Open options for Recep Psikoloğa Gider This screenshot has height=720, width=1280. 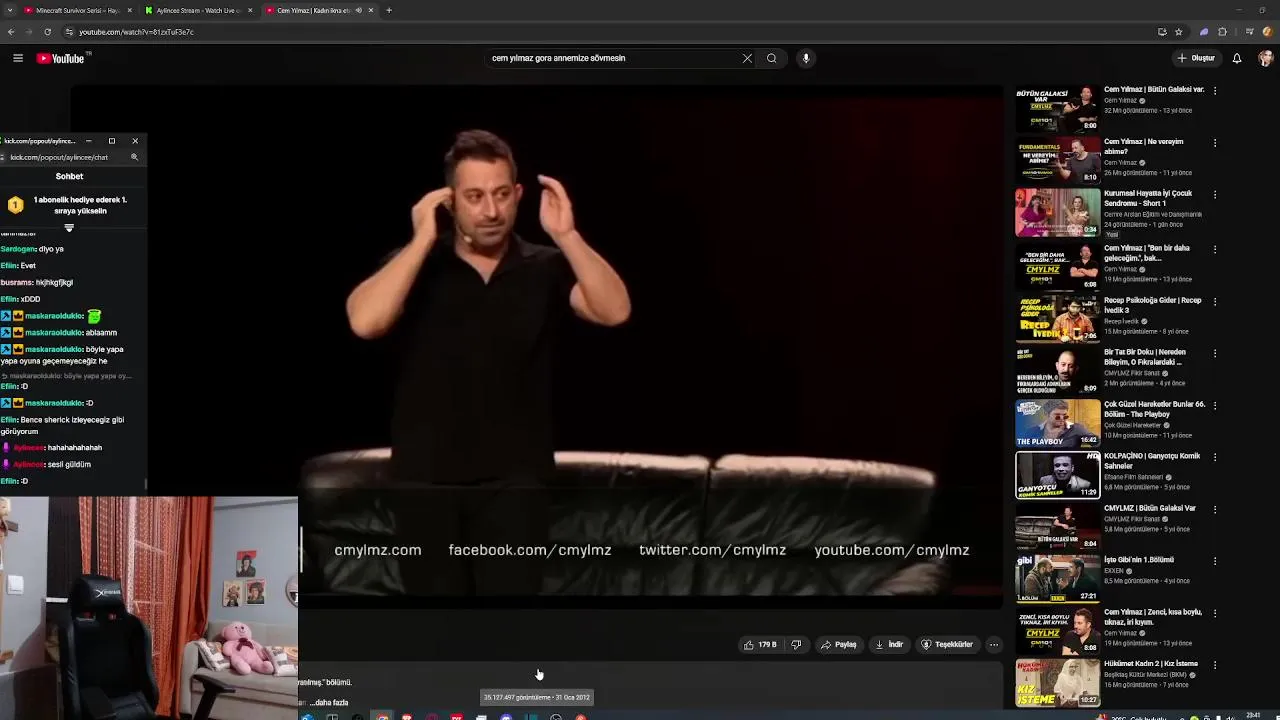coord(1215,301)
